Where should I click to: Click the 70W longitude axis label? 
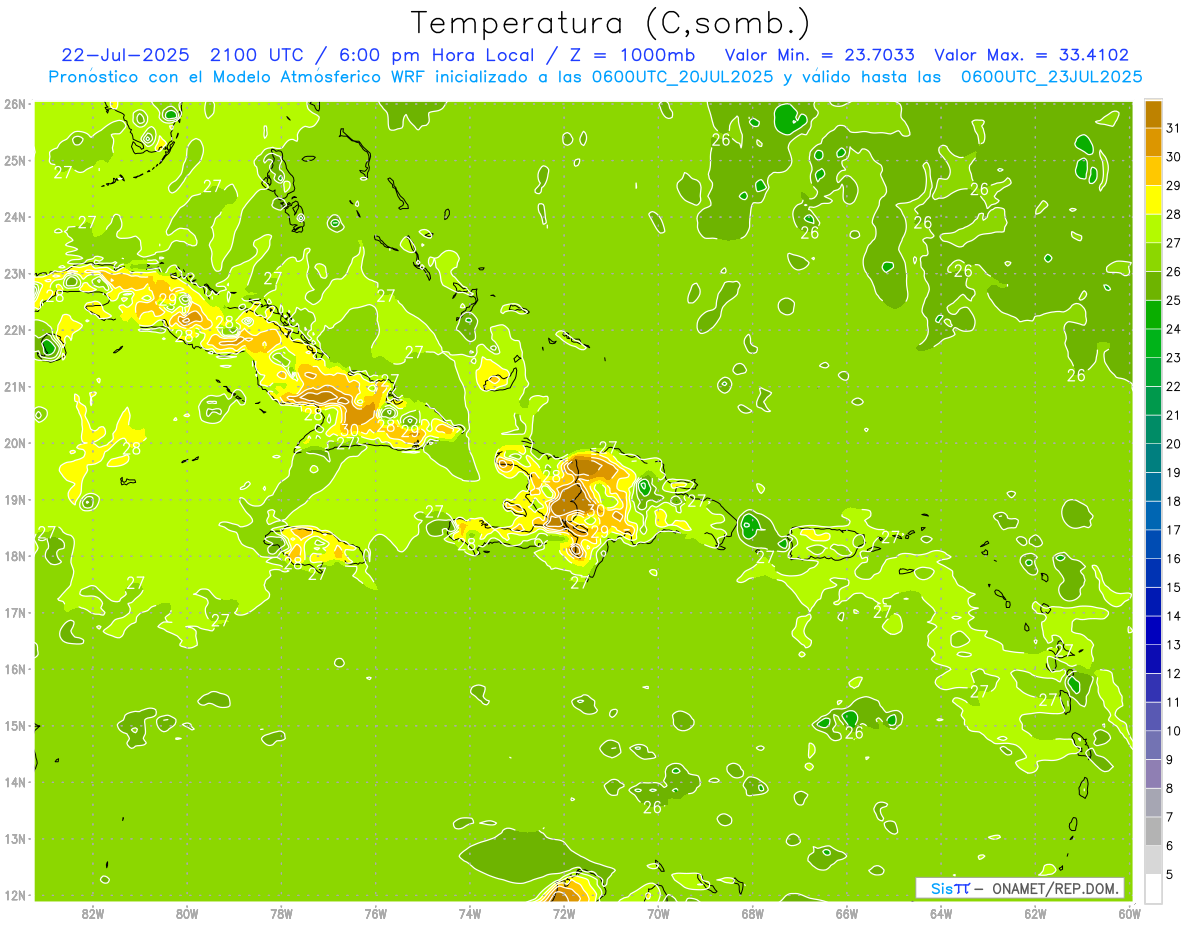(658, 912)
